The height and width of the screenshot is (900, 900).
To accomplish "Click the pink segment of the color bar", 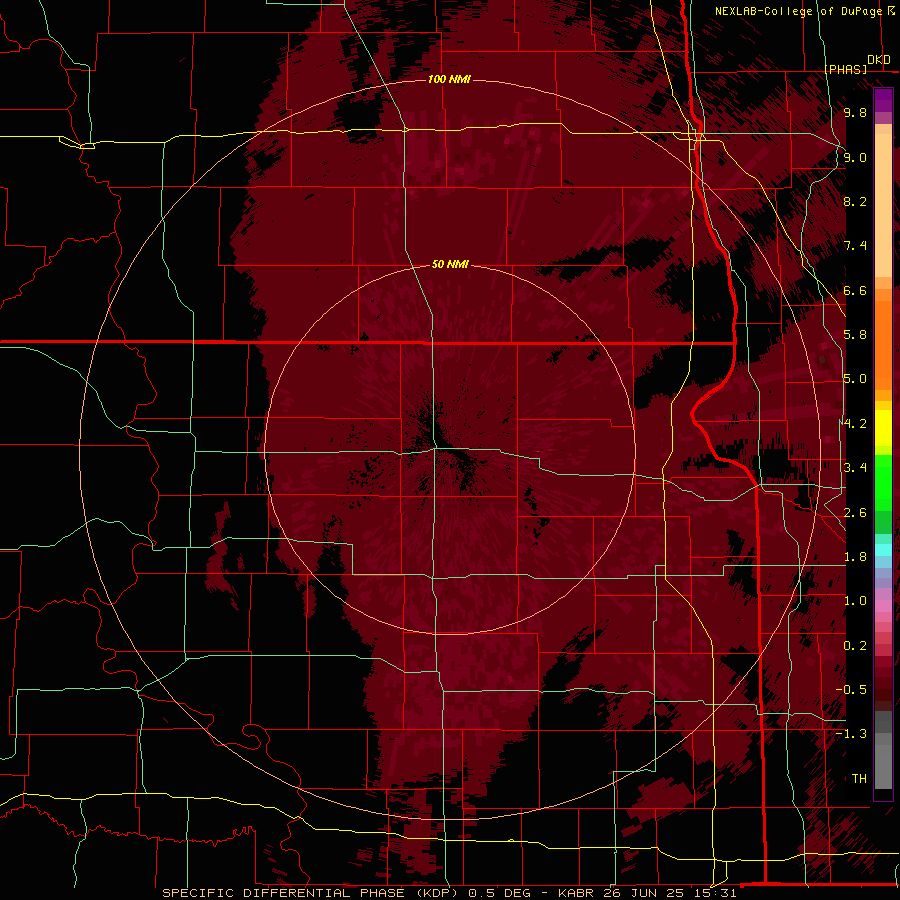I will 883,606.
